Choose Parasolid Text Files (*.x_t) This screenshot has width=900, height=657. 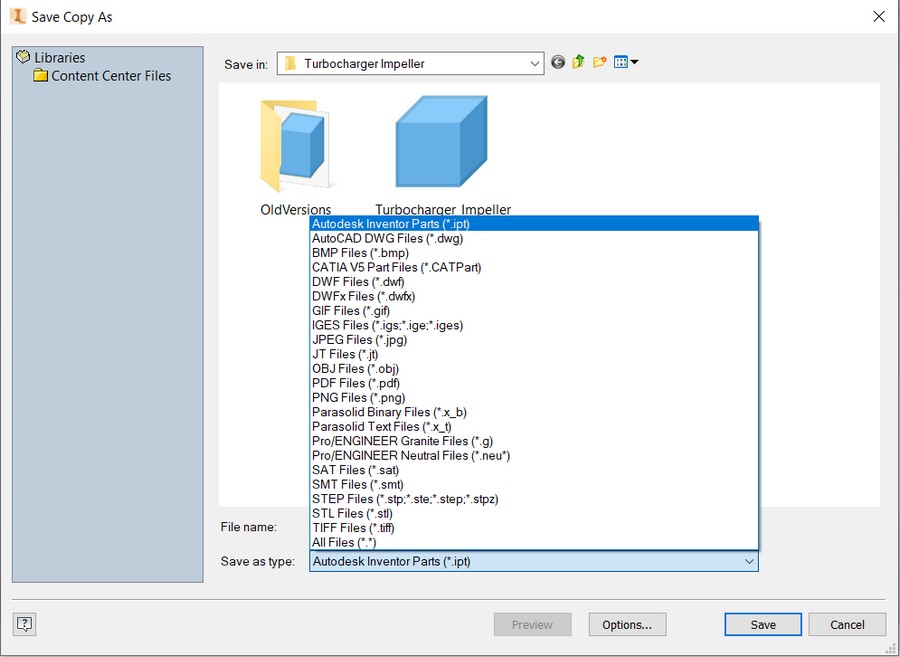[x=534, y=426]
